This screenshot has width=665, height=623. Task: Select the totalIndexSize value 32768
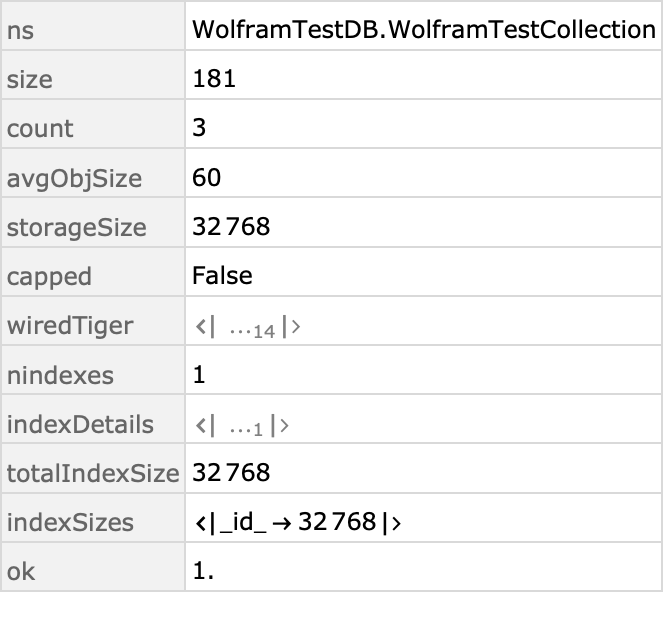click(x=231, y=472)
